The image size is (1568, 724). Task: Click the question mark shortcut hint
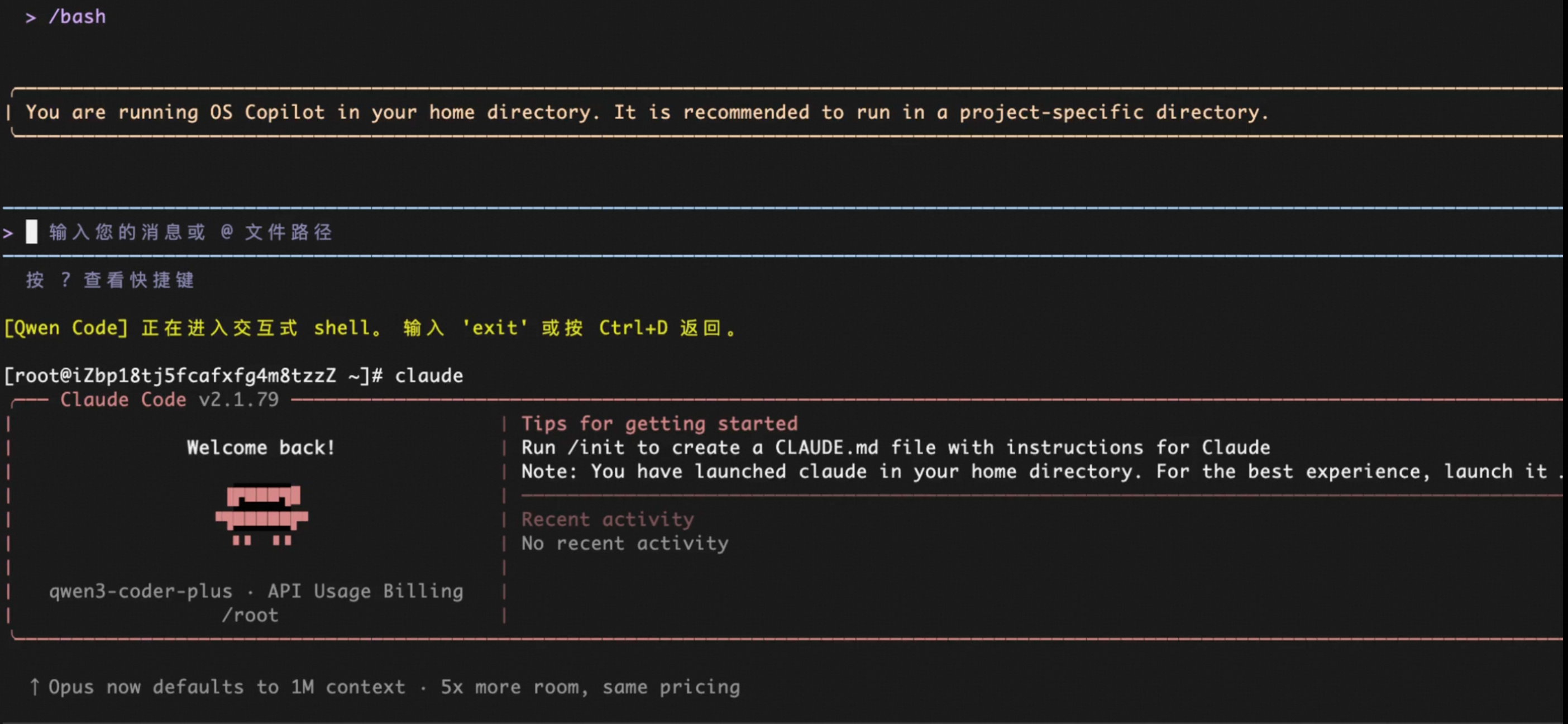pos(65,279)
